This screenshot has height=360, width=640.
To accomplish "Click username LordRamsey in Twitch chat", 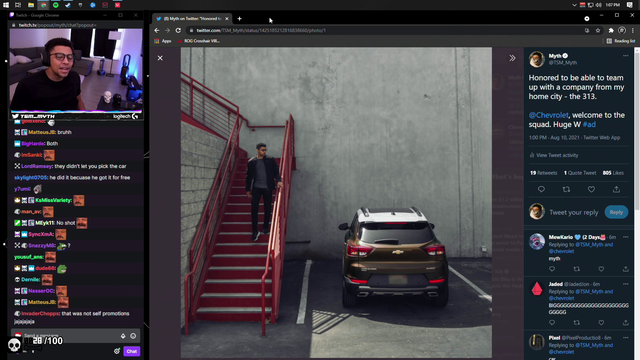I will (x=36, y=166).
